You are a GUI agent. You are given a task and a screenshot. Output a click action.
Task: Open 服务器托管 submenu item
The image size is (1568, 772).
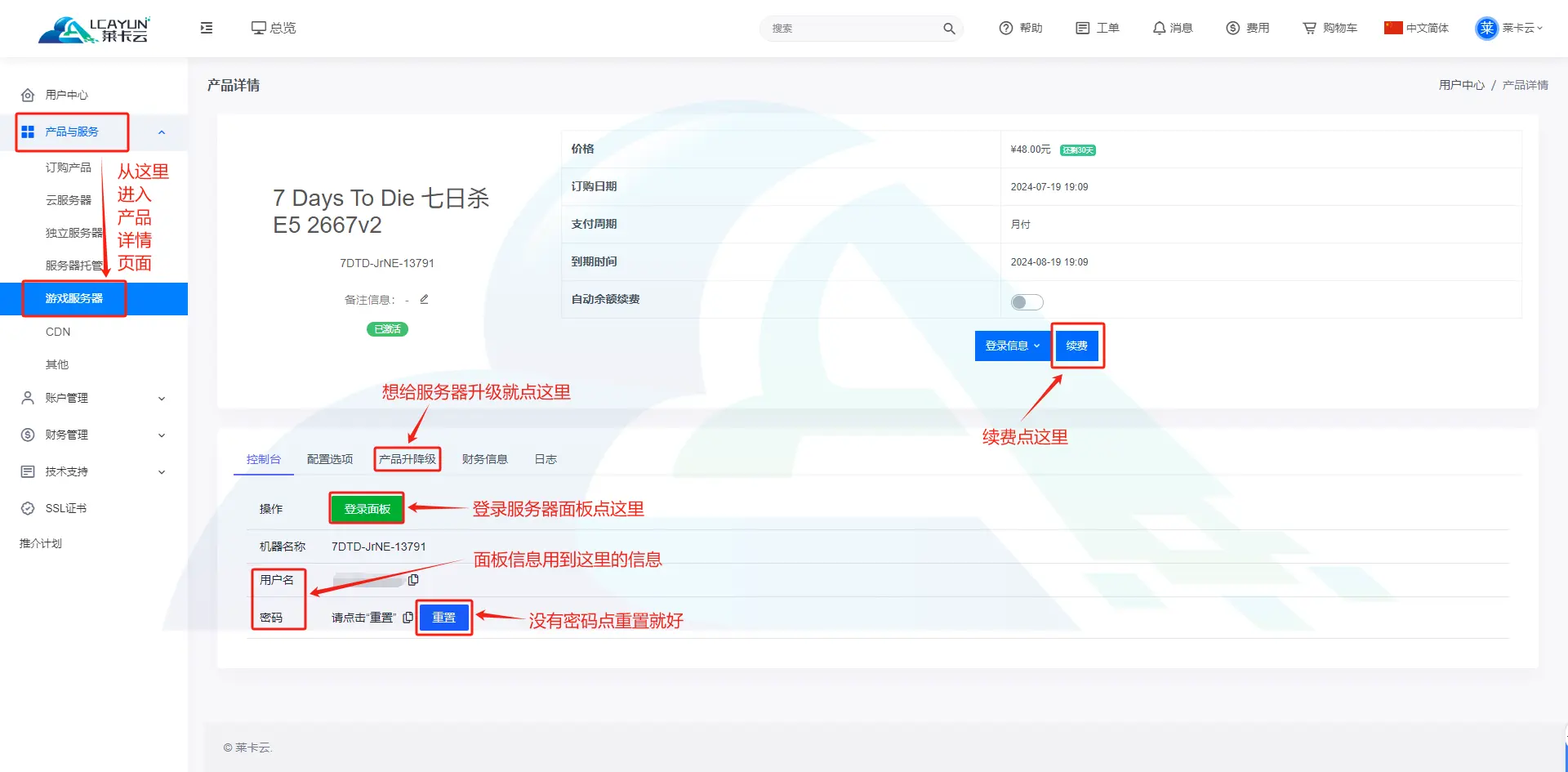pos(74,266)
